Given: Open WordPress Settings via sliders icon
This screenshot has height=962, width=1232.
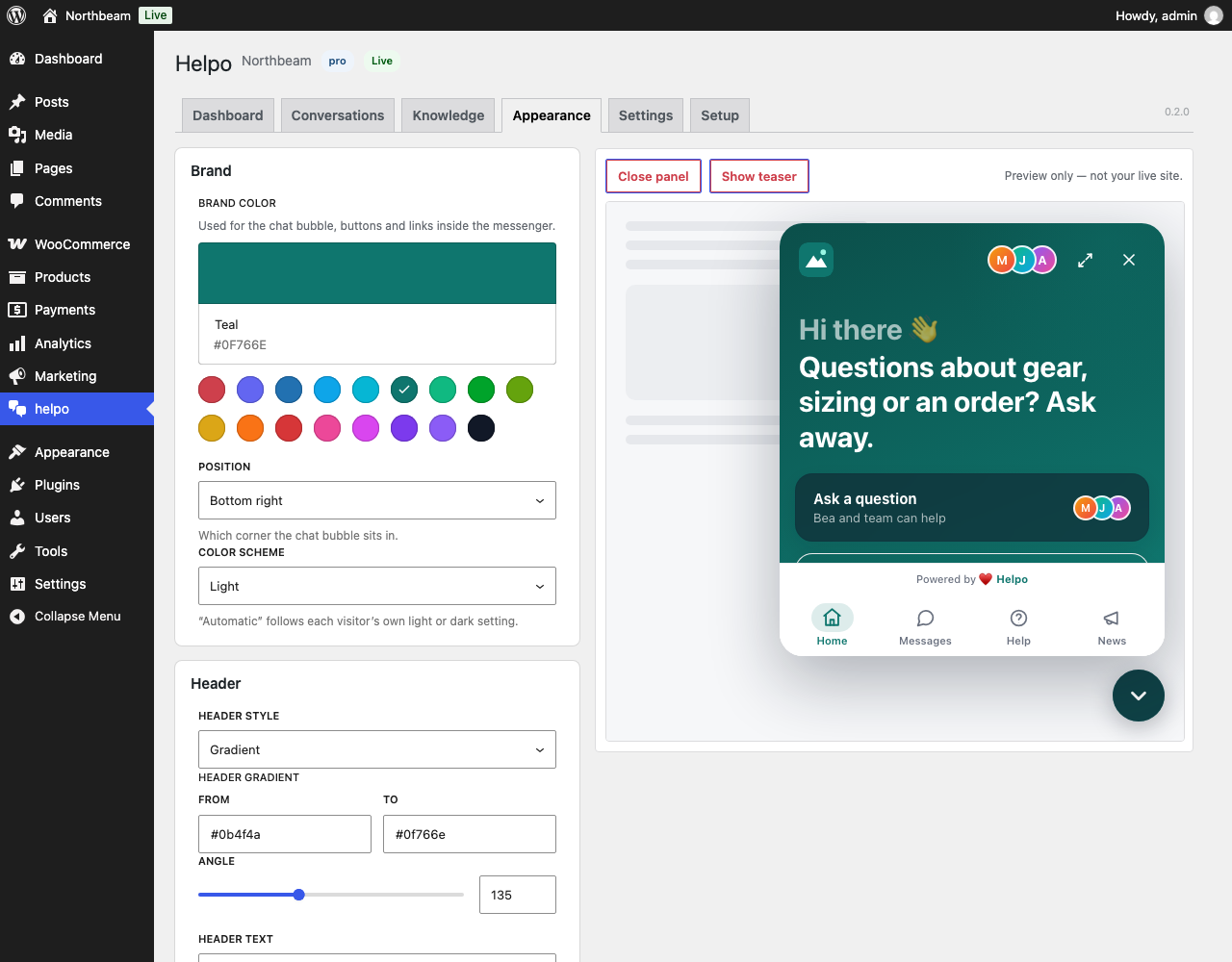Looking at the screenshot, I should (17, 584).
